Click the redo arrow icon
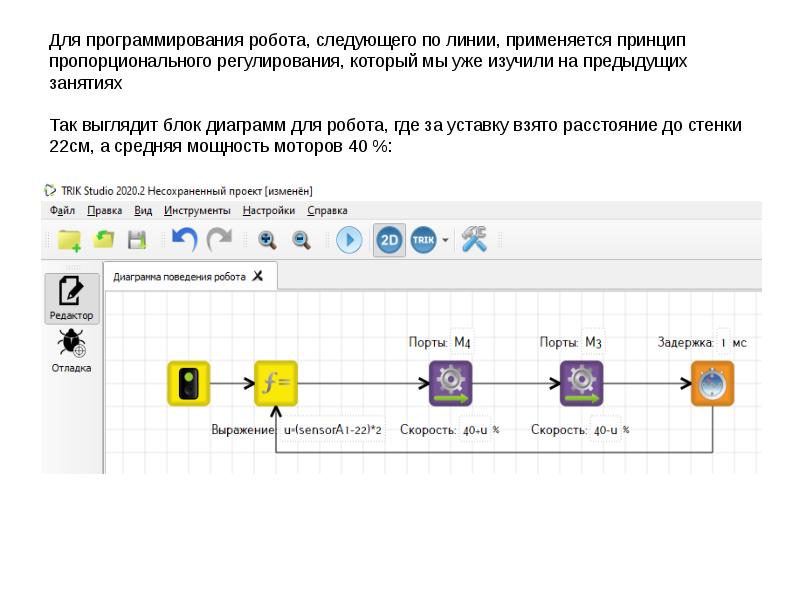Image resolution: width=800 pixels, height=600 pixels. [218, 240]
